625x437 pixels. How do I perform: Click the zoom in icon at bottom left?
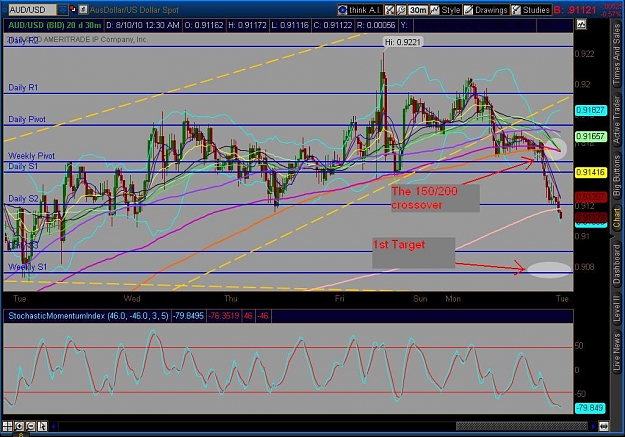tap(19, 426)
